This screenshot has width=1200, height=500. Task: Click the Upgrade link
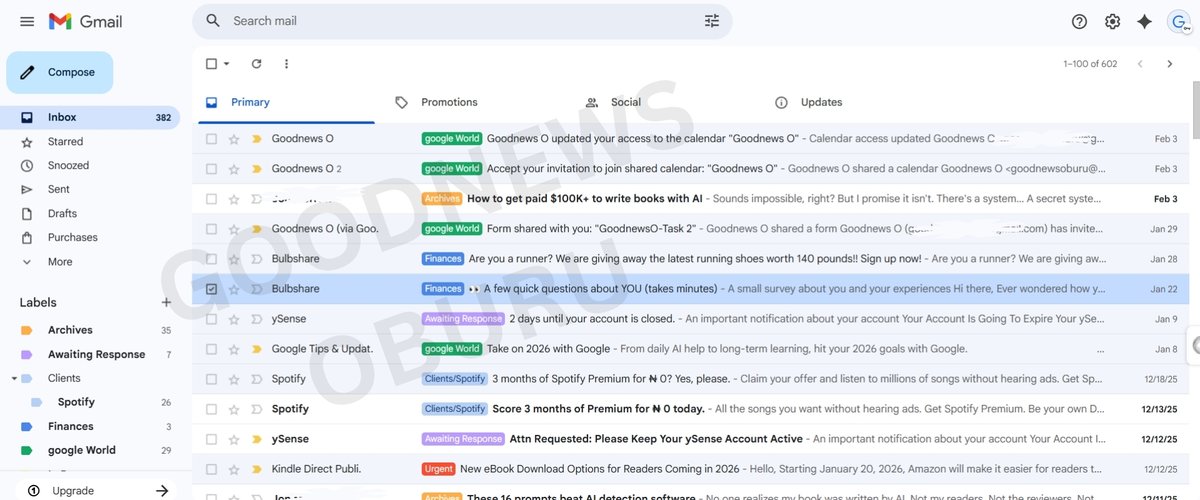[73, 491]
